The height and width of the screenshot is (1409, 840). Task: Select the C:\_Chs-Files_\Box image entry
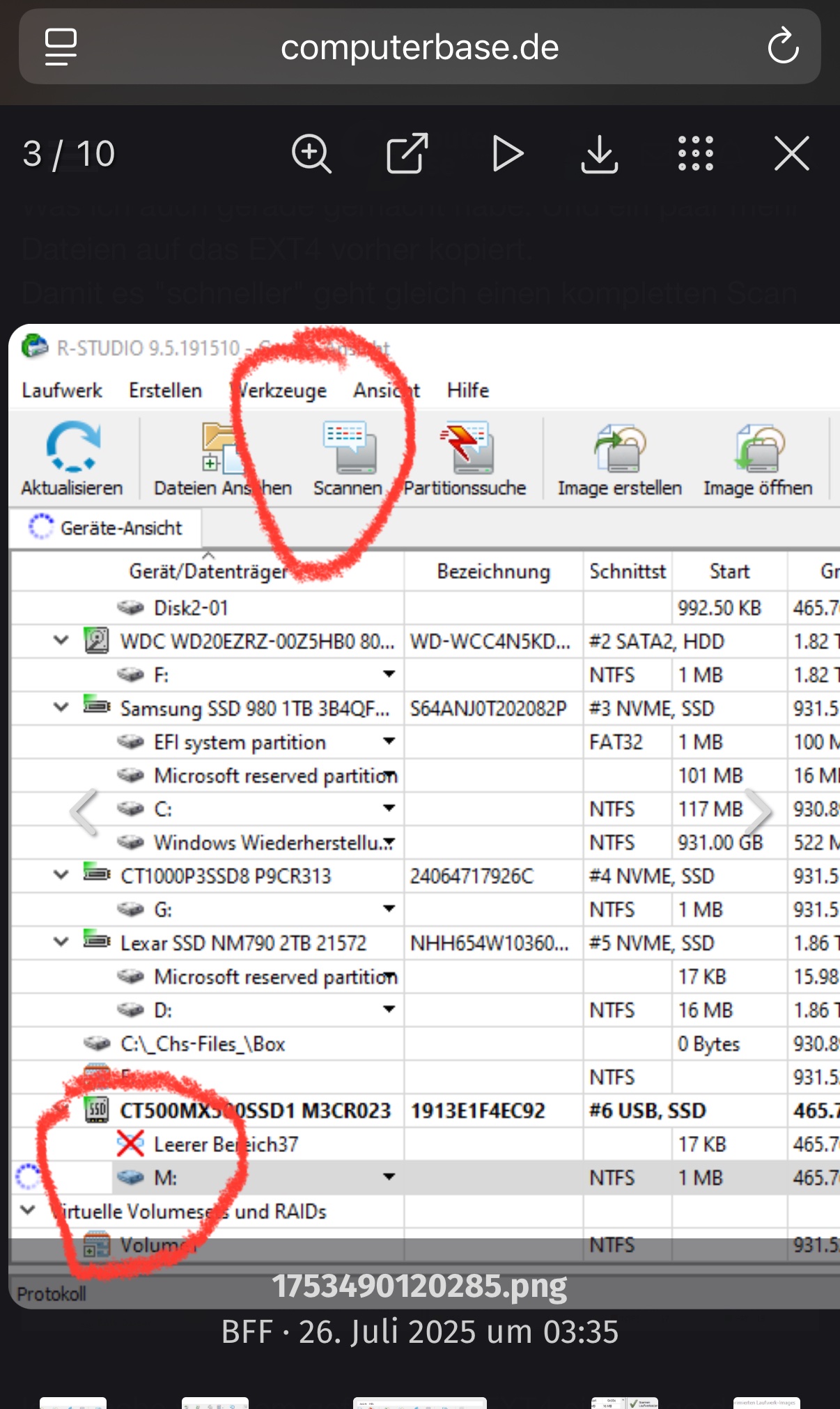(202, 1043)
